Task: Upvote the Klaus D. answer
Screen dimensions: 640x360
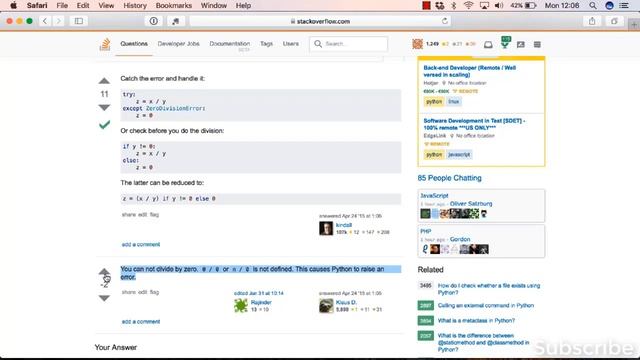Action: (x=104, y=272)
